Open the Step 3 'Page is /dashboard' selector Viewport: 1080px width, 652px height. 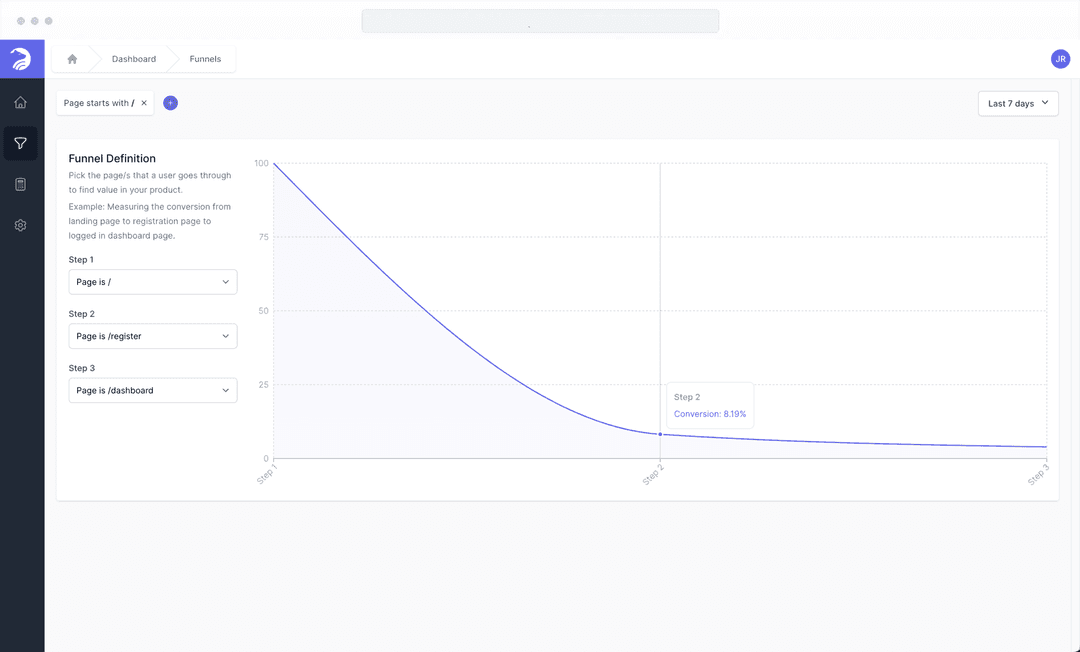point(152,390)
